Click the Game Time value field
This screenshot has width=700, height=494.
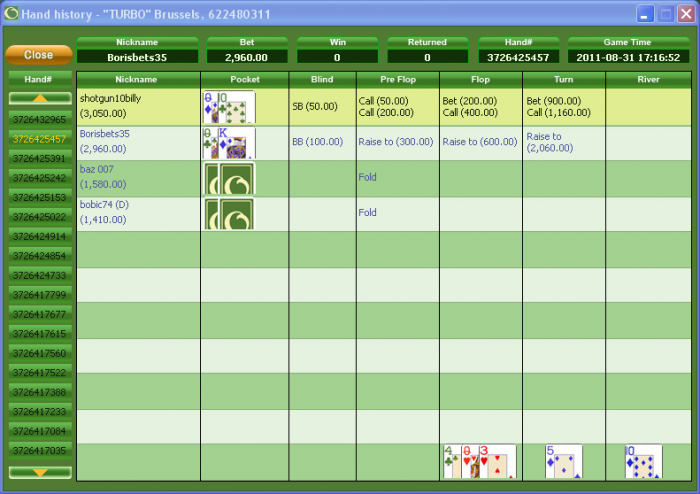pyautogui.click(x=628, y=58)
